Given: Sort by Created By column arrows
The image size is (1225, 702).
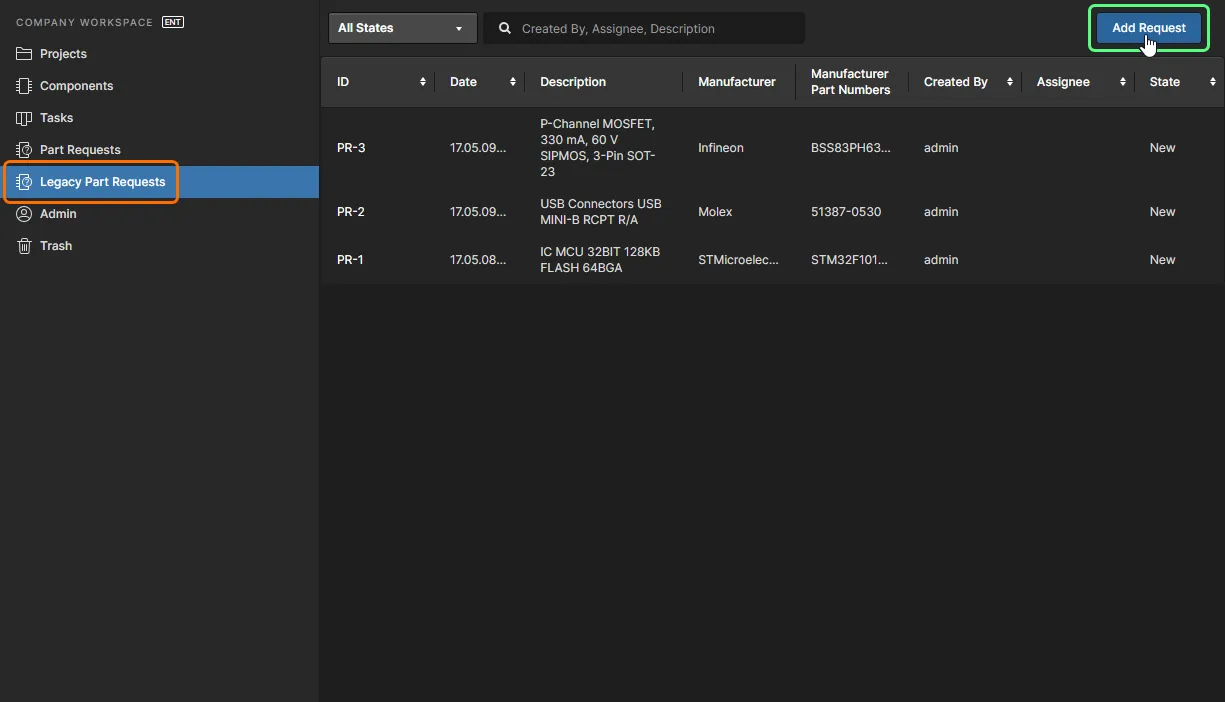Looking at the screenshot, I should 1010,82.
